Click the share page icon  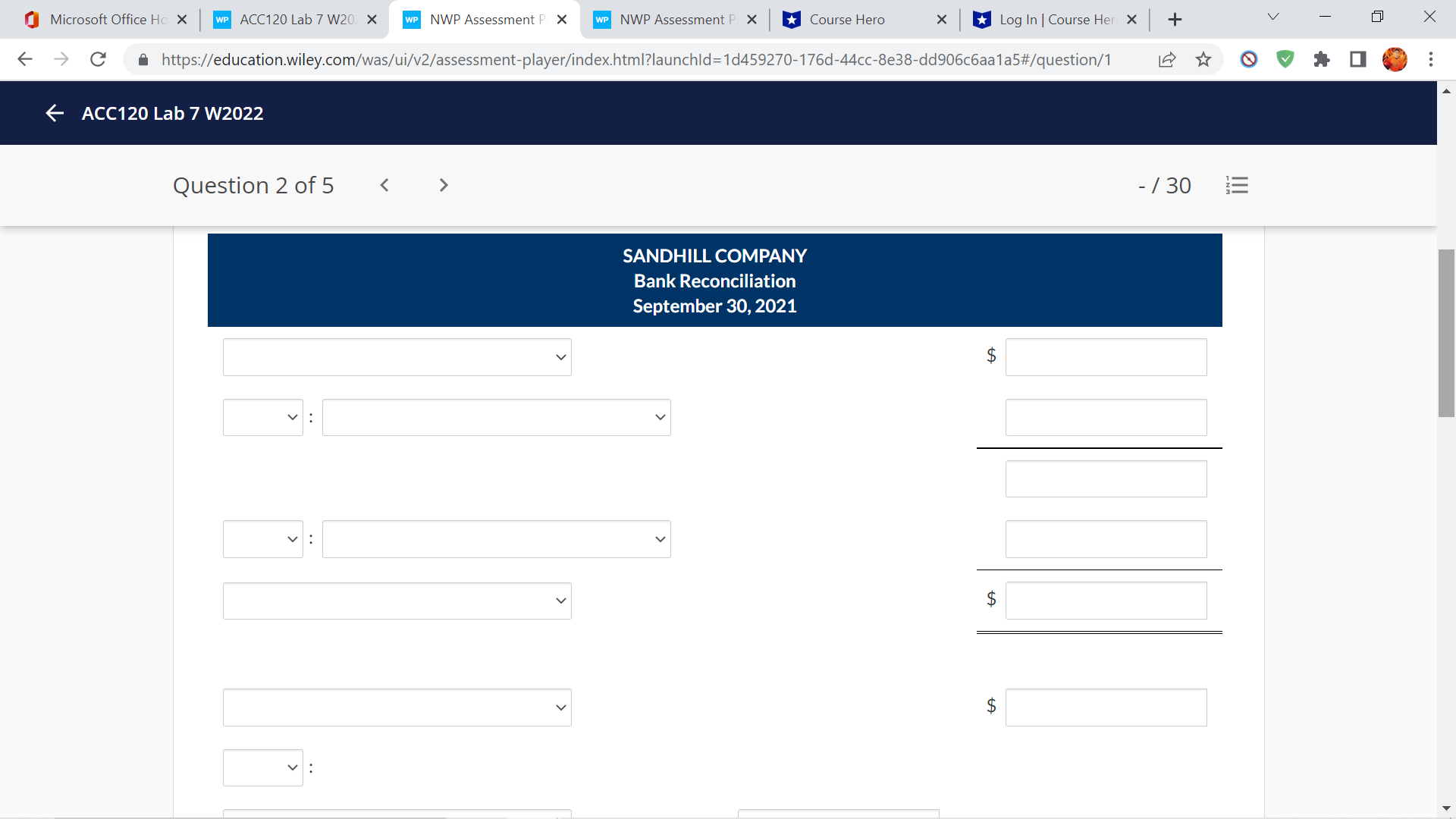(x=1167, y=59)
